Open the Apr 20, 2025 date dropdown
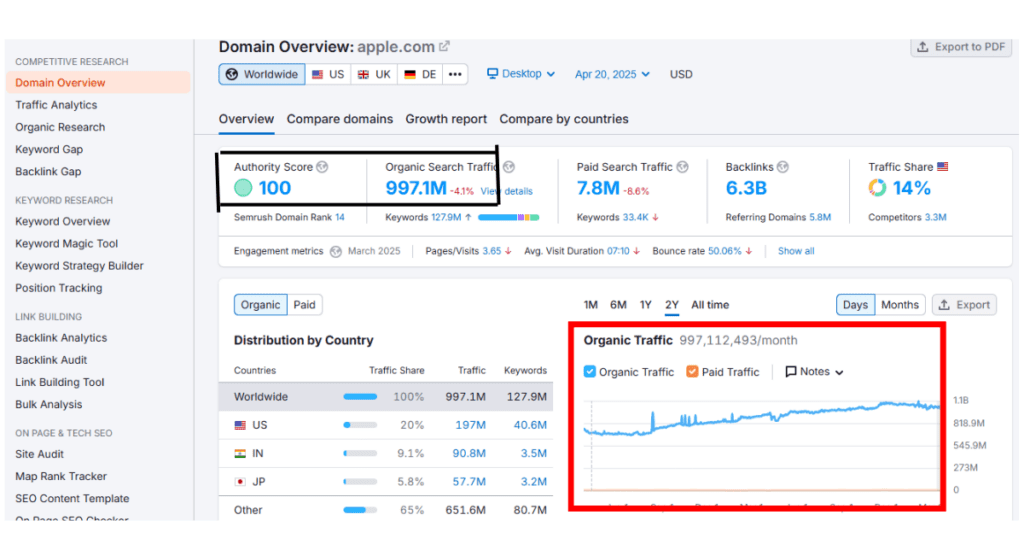The width and height of the screenshot is (1024, 538). pos(613,74)
